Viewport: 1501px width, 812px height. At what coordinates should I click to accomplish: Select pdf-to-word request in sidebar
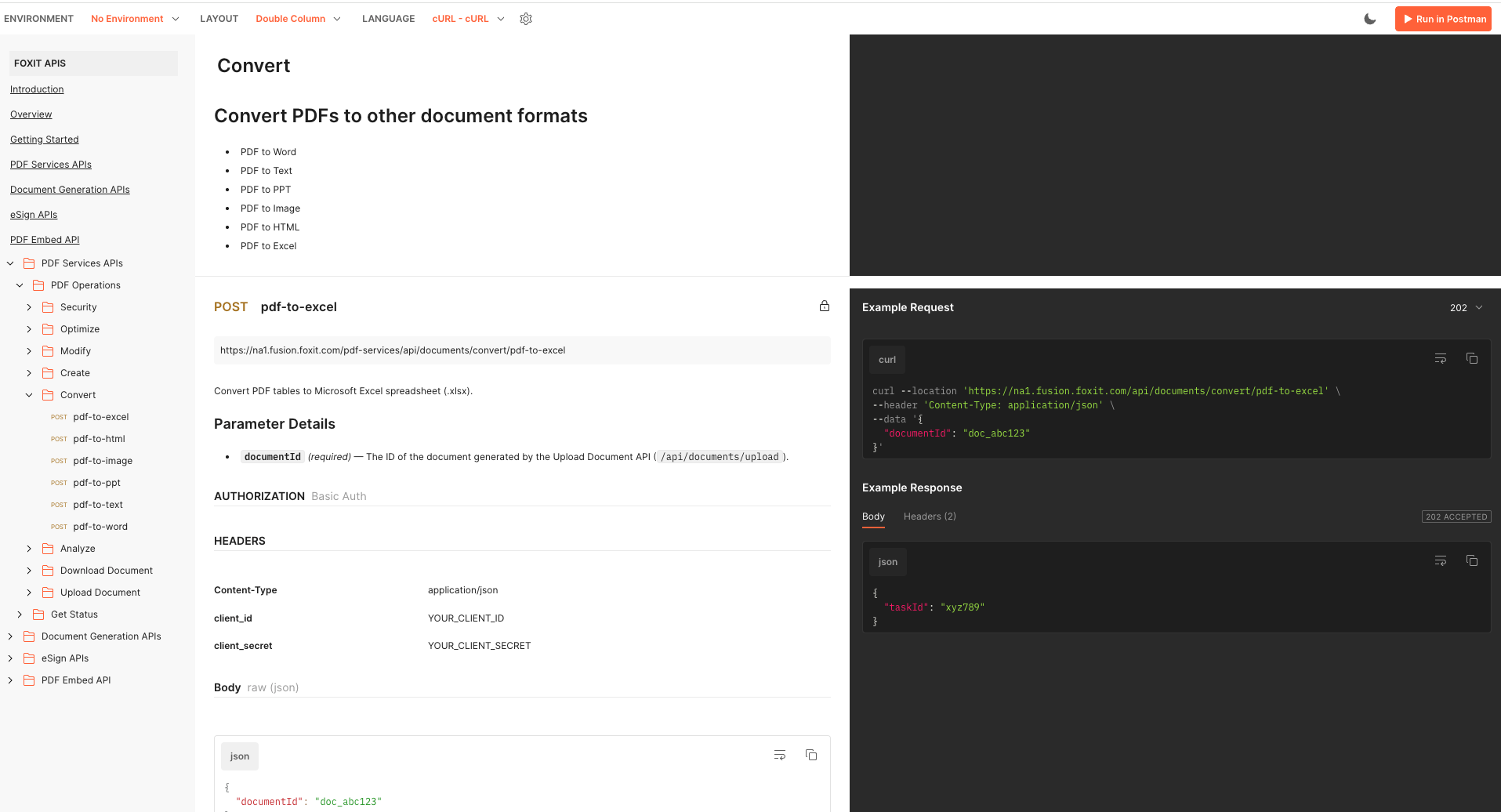[100, 527]
